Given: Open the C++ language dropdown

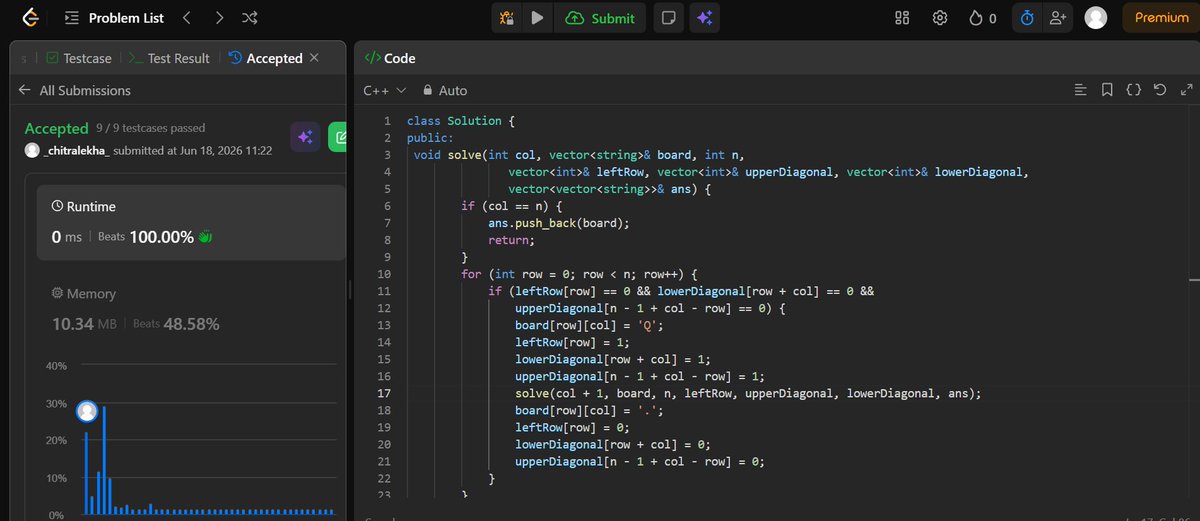Looking at the screenshot, I should click(x=385, y=90).
